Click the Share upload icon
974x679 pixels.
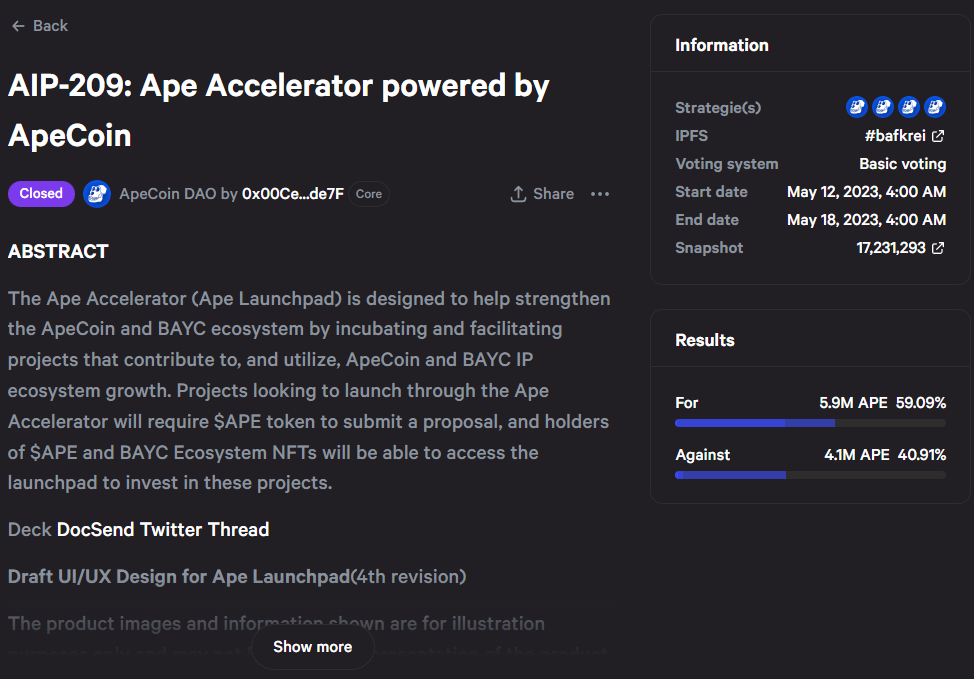[x=518, y=194]
